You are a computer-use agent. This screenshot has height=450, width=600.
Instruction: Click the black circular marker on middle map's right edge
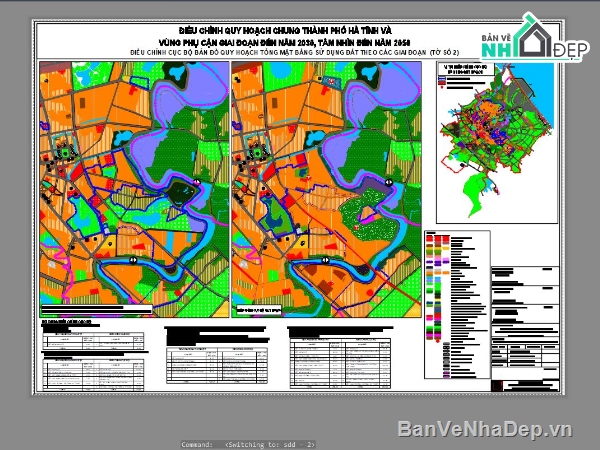(391, 181)
